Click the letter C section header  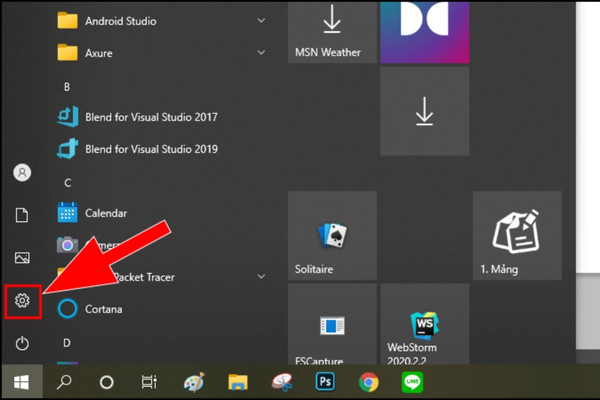67,183
